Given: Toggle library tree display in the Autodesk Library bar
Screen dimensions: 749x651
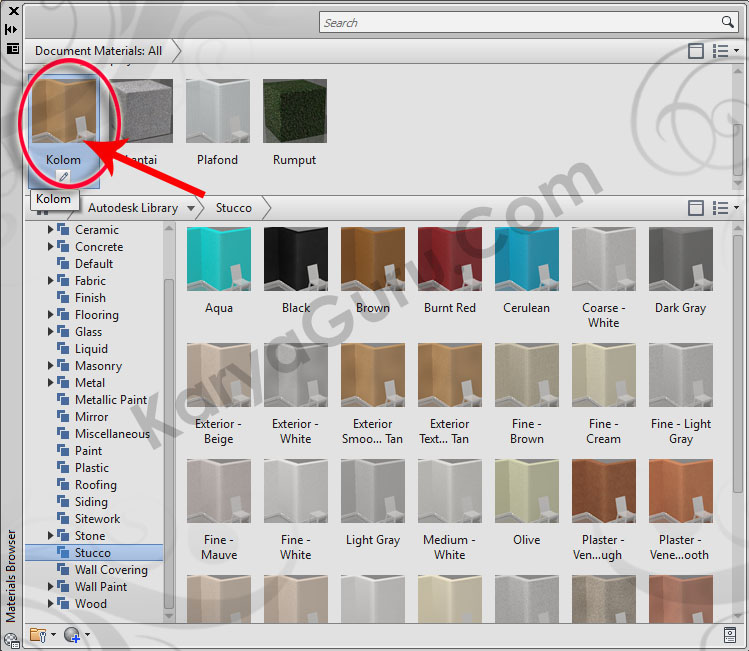Looking at the screenshot, I should 696,208.
